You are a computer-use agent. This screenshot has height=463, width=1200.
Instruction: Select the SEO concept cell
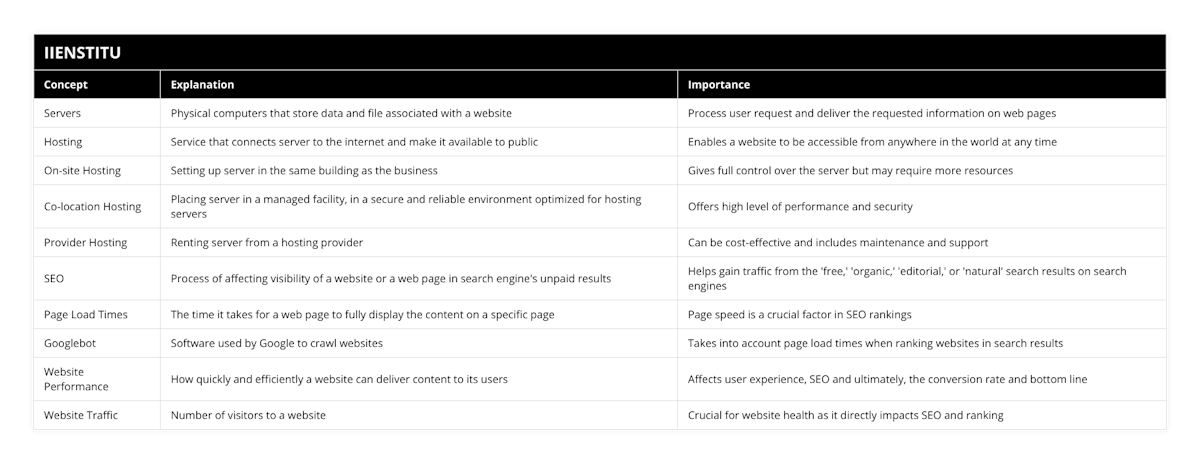(x=55, y=278)
